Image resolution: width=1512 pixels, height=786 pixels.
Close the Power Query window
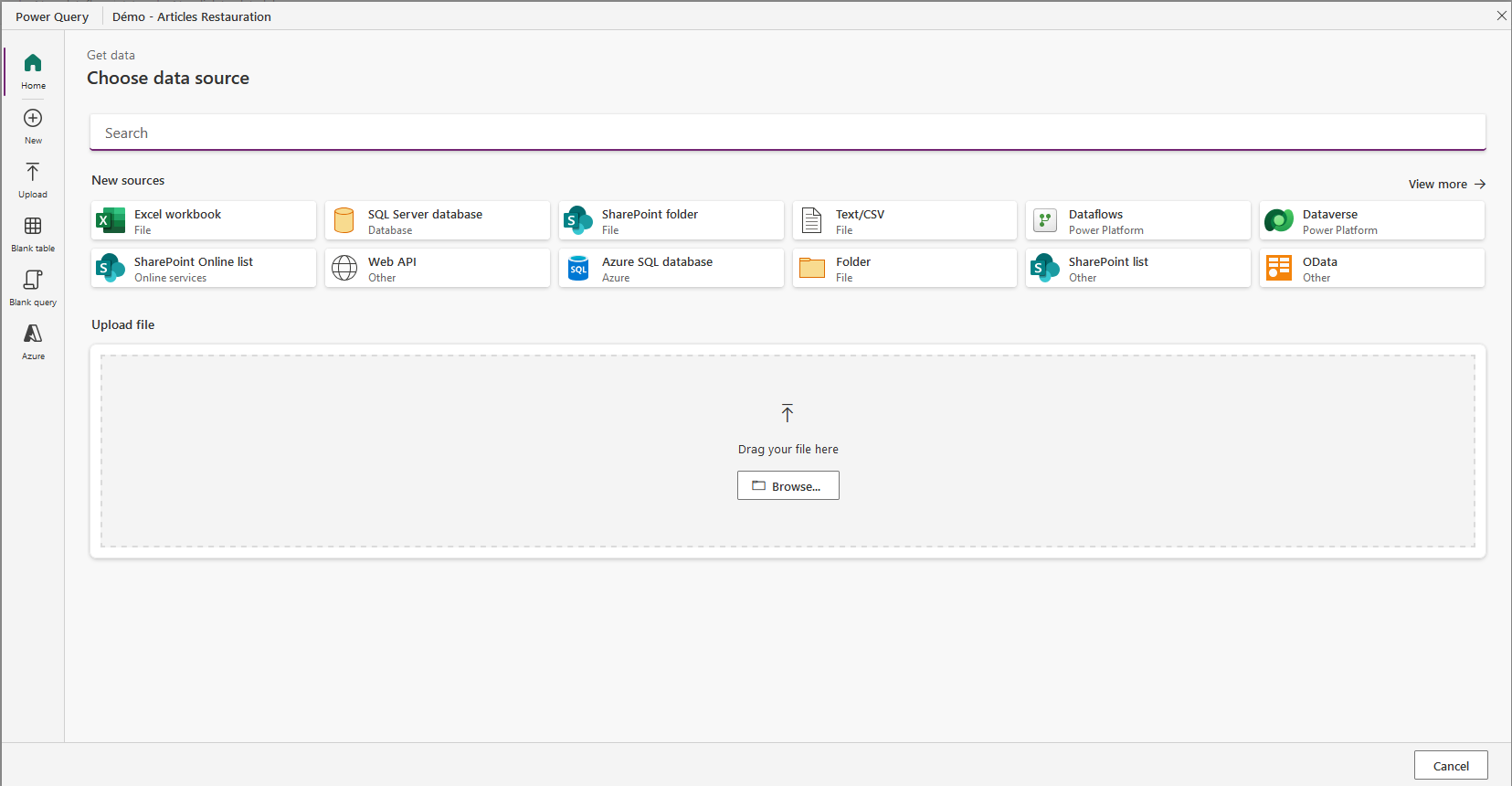click(x=1501, y=16)
